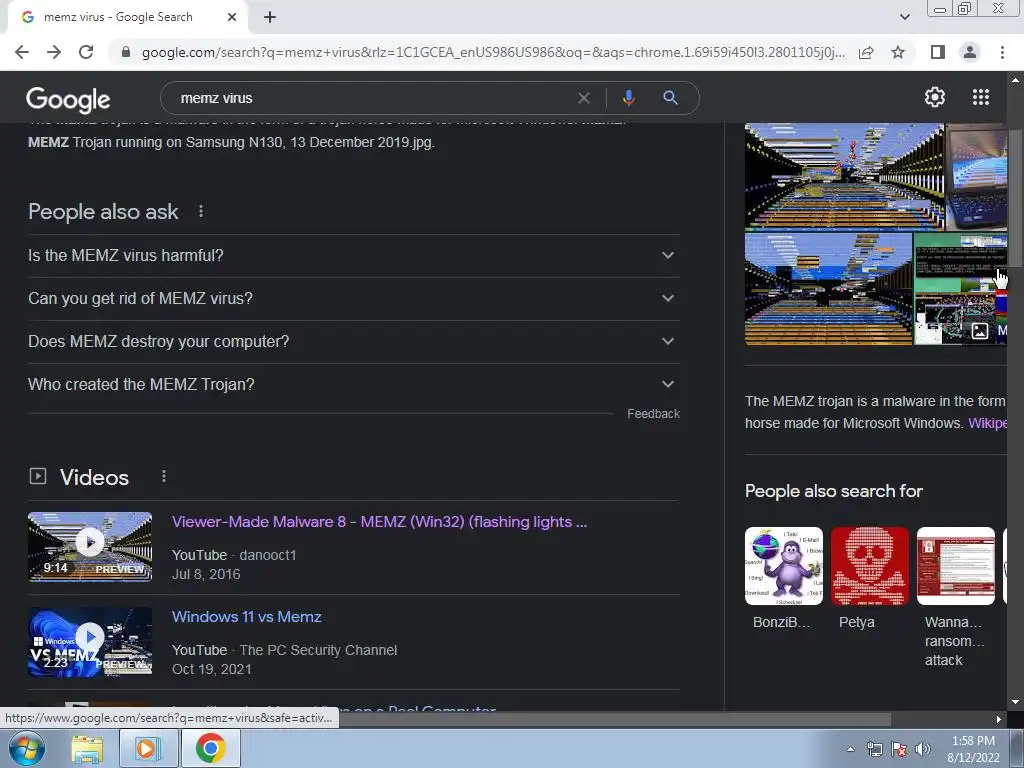Open the Google apps grid

[x=981, y=97]
